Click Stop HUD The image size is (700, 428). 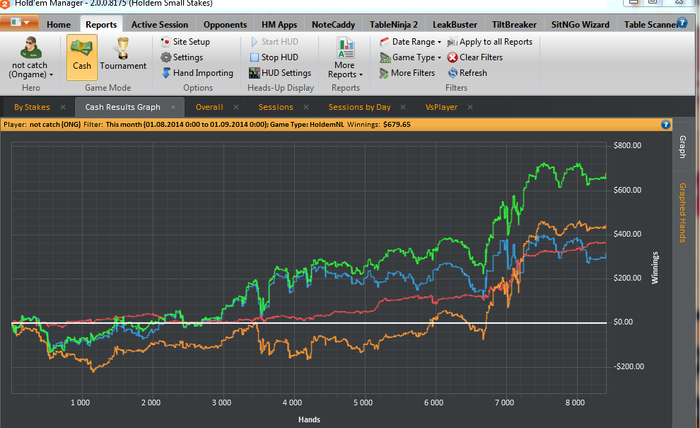click(x=274, y=57)
